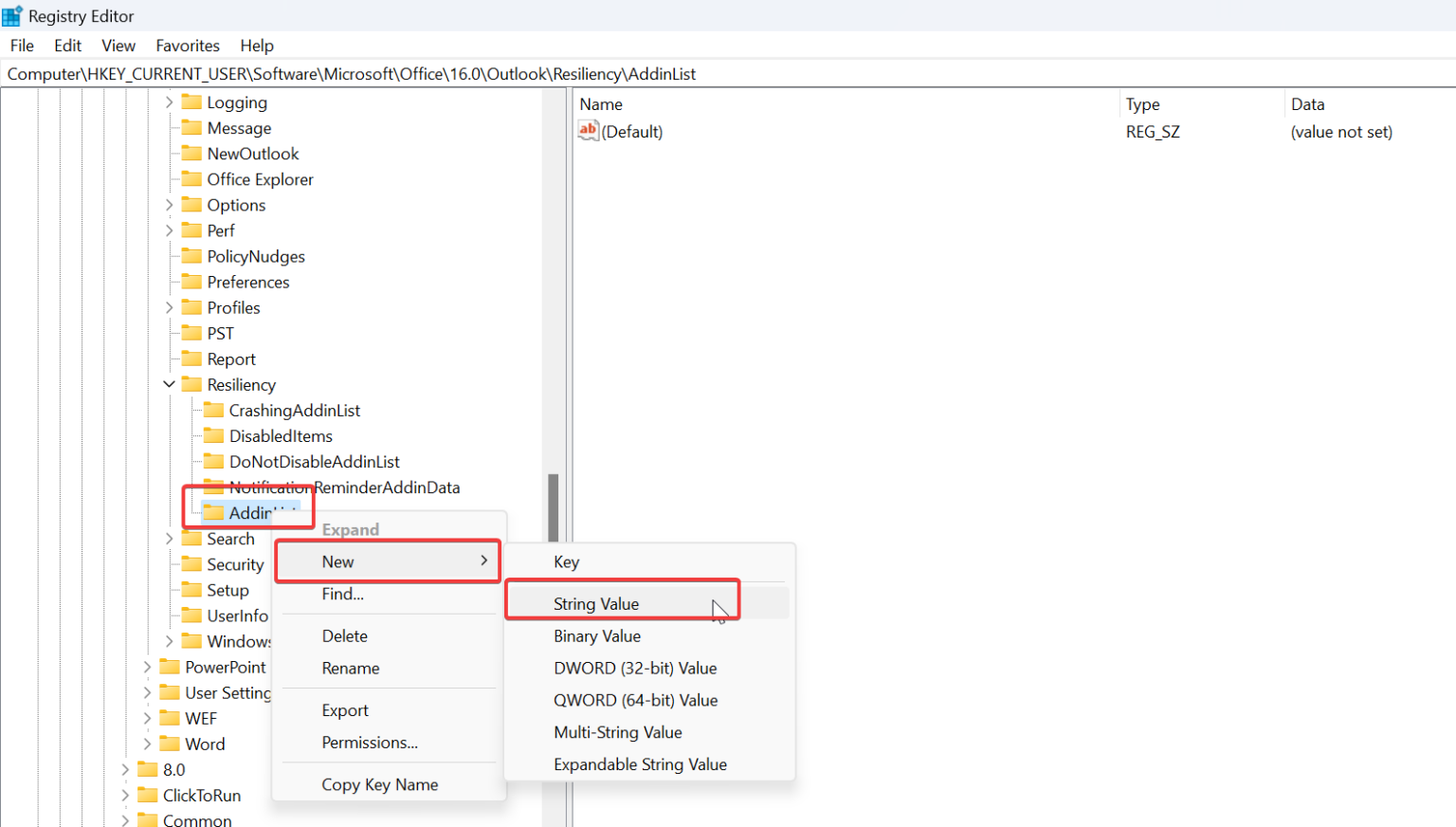Click the Registry Editor title bar icon
The image size is (1456, 827).
point(11,15)
